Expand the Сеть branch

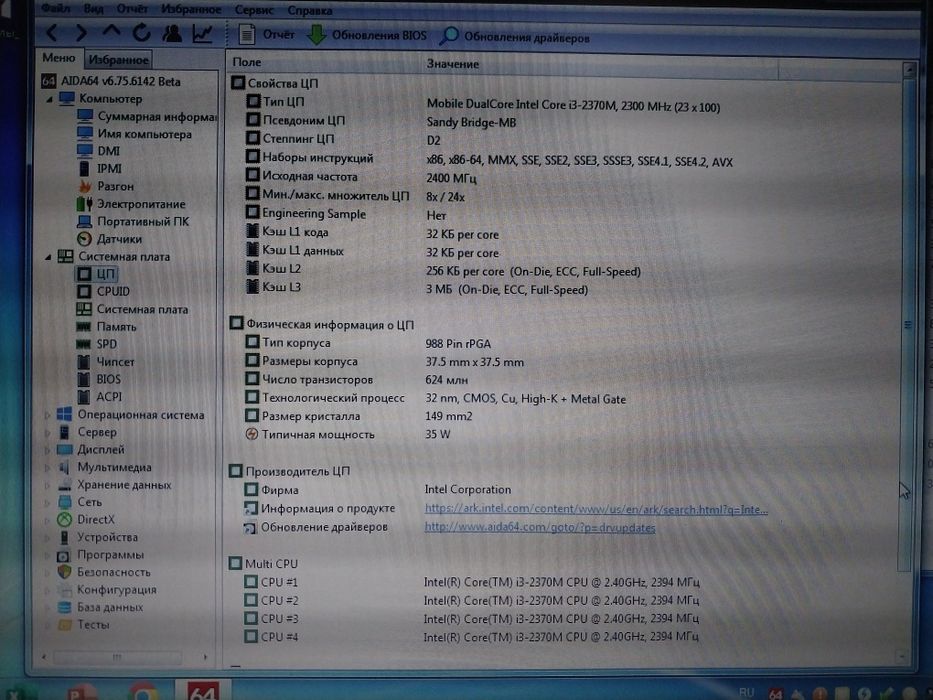click(x=48, y=503)
